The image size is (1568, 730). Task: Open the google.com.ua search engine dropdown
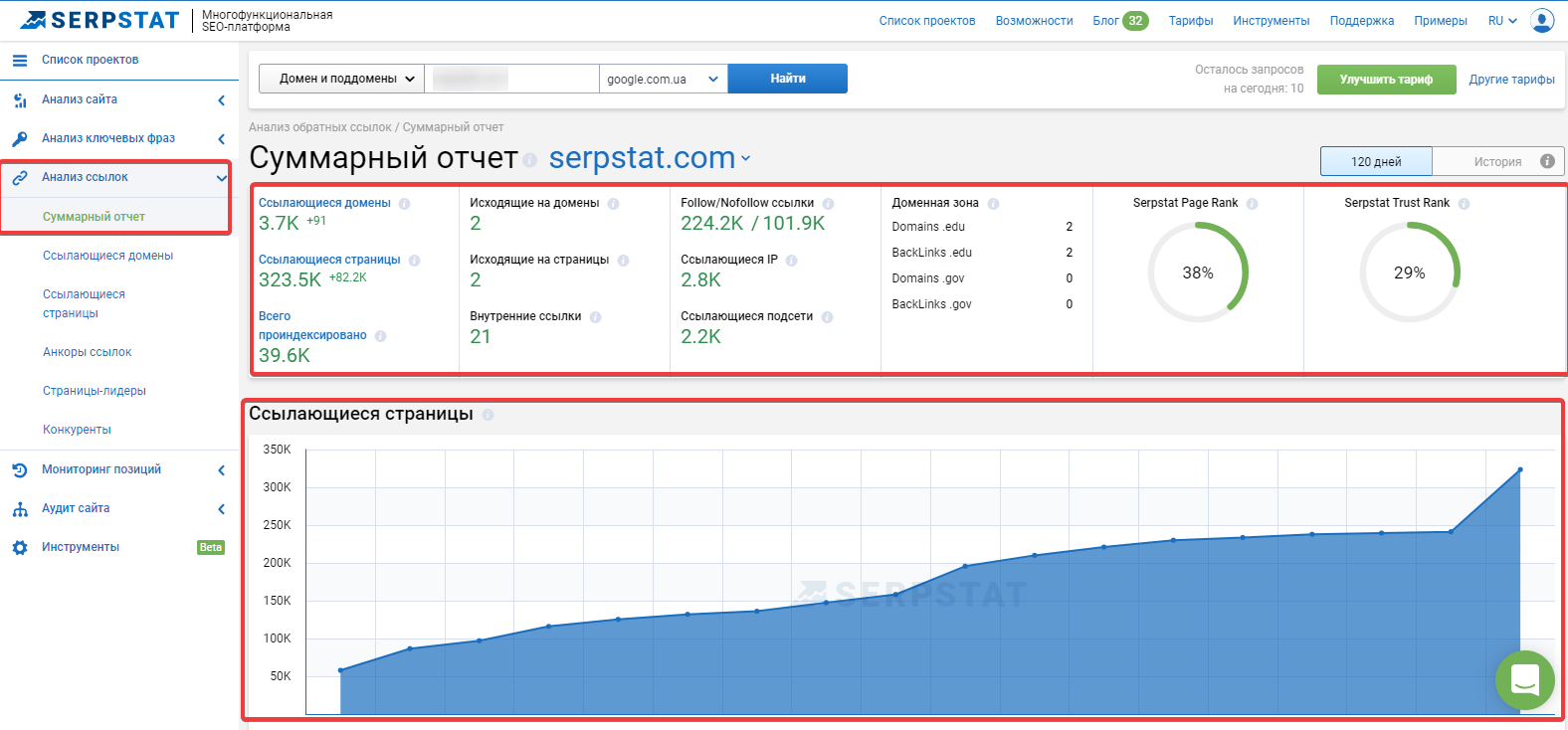point(663,79)
